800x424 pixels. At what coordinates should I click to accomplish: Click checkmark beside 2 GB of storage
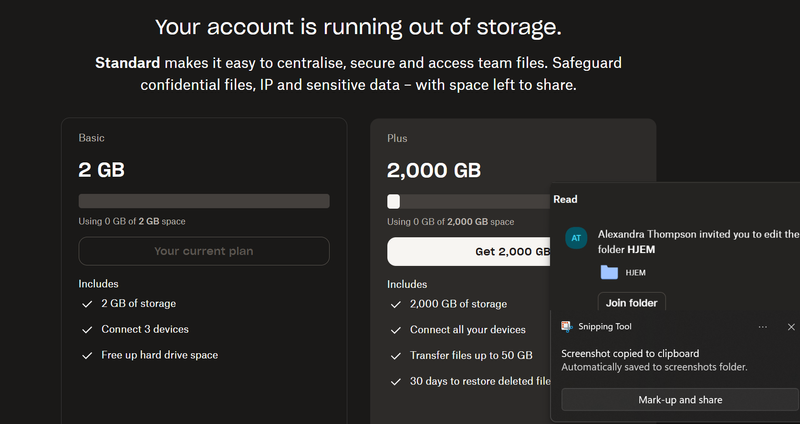tap(87, 303)
